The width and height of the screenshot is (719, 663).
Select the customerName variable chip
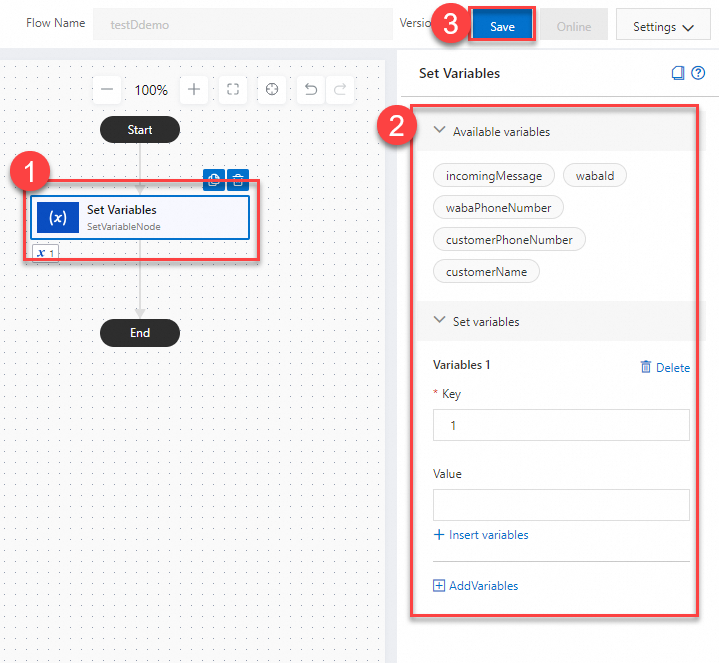486,272
